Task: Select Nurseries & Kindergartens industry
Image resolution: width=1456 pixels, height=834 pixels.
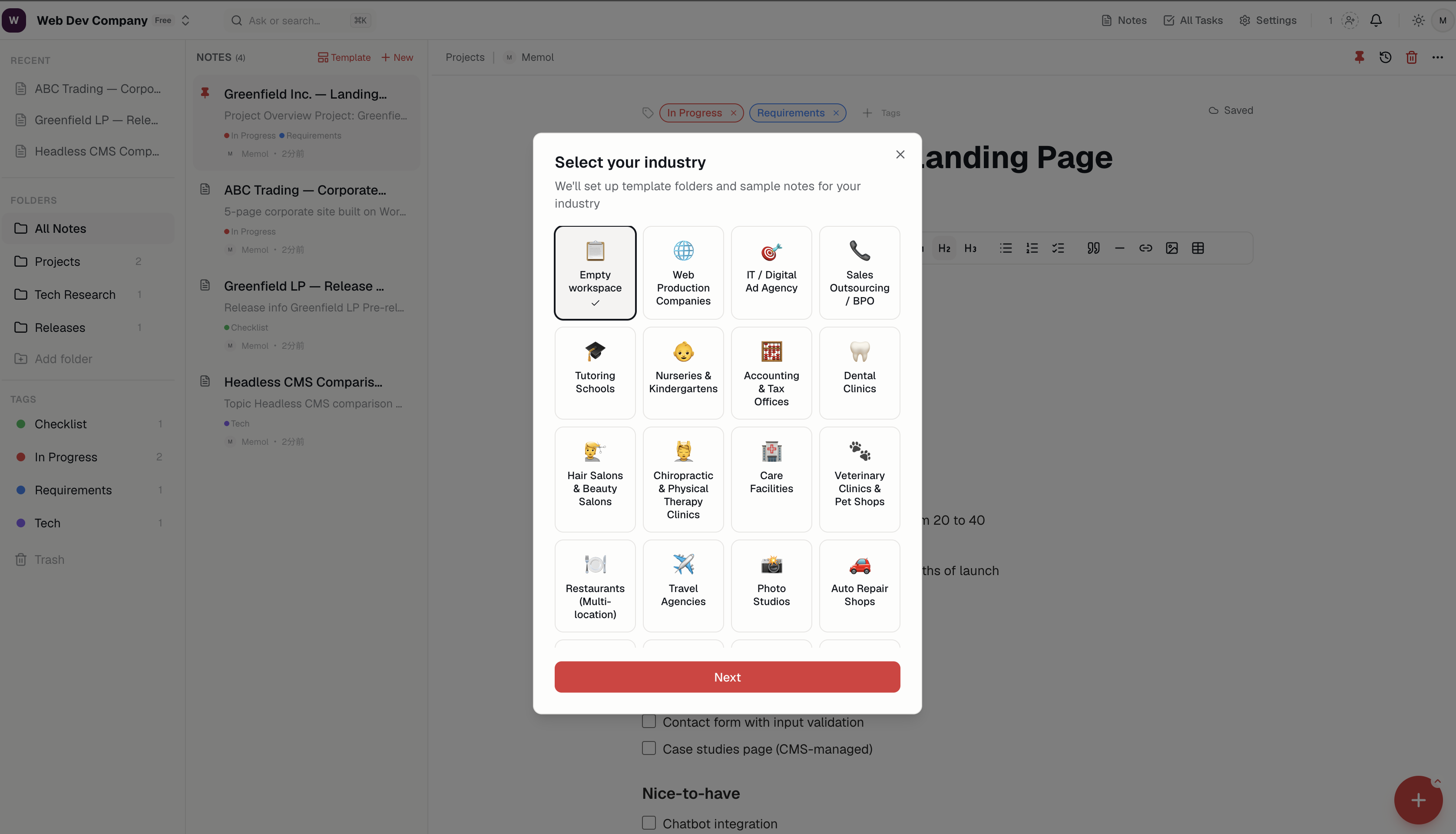Action: (683, 373)
